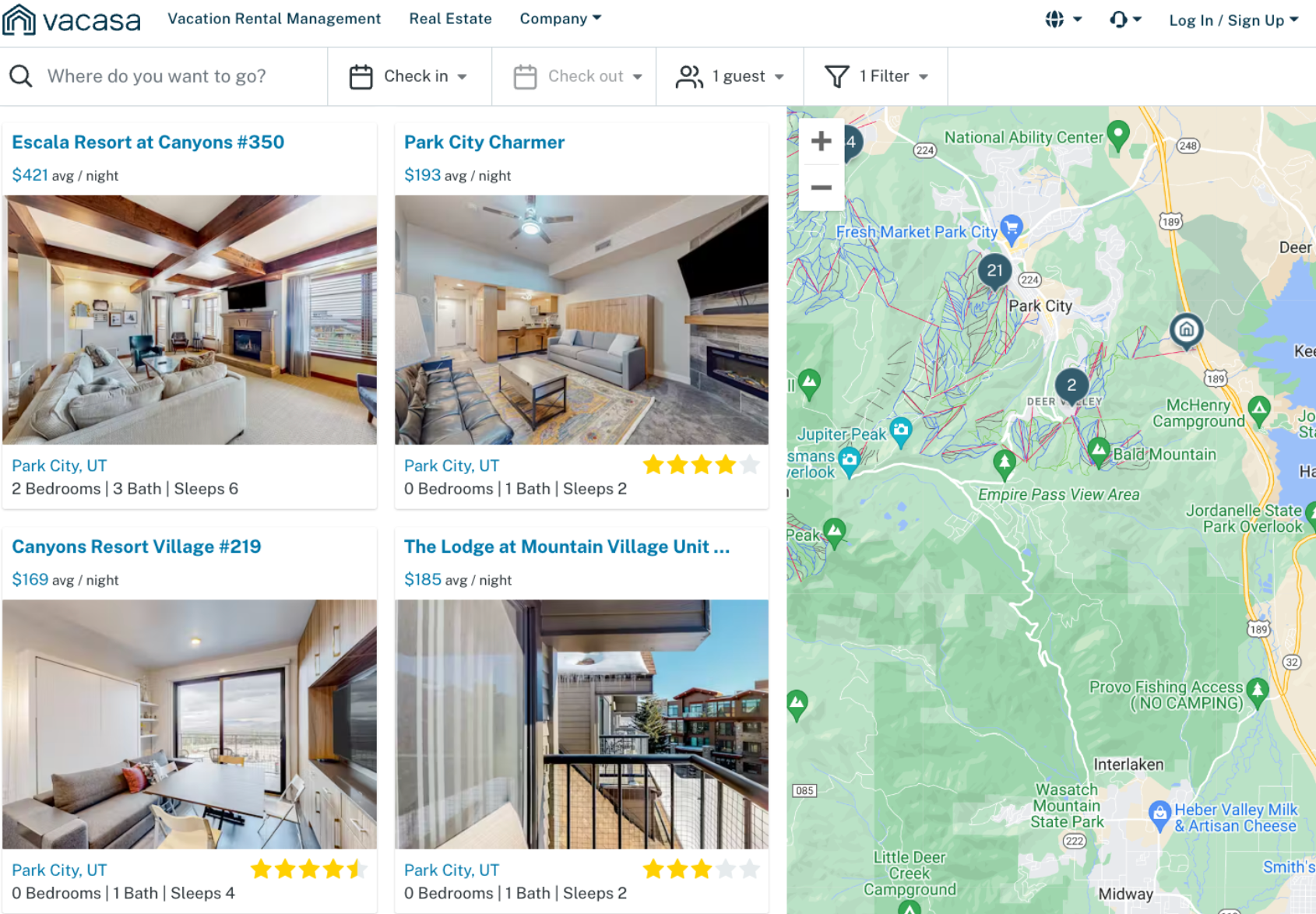Click the filter funnel icon
Image resolution: width=1316 pixels, height=914 pixels.
pyautogui.click(x=837, y=76)
